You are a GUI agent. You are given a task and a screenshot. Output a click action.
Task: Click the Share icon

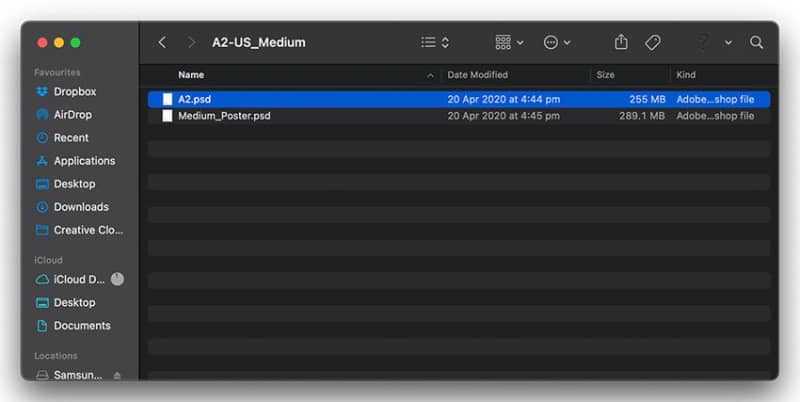click(621, 42)
